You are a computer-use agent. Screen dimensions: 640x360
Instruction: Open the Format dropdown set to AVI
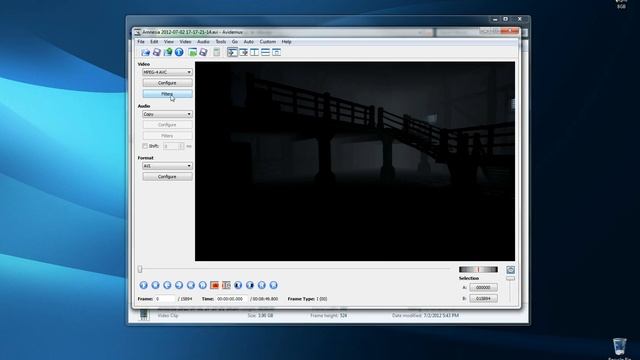click(x=167, y=166)
